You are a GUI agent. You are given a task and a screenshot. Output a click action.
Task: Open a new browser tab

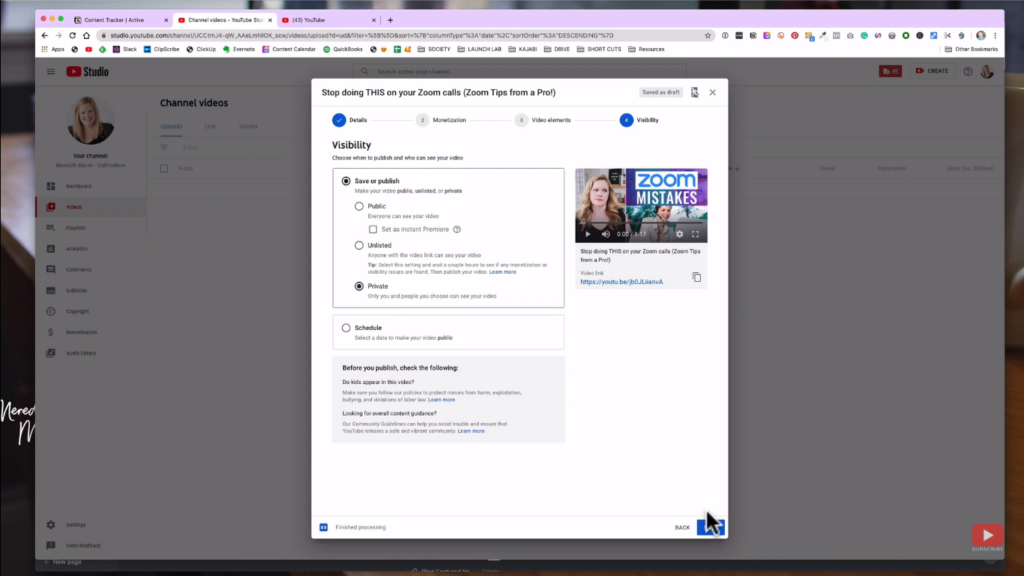click(391, 20)
